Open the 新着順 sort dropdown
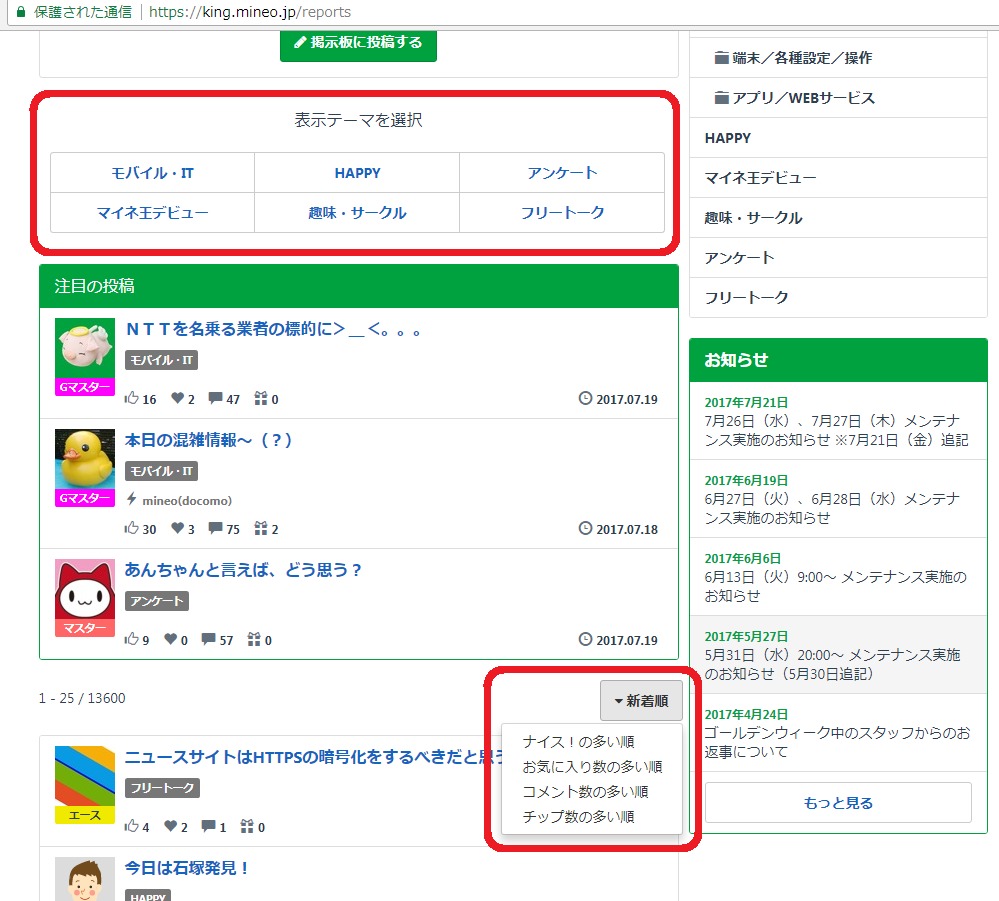Screen dimensions: 999x901 pyautogui.click(x=641, y=701)
